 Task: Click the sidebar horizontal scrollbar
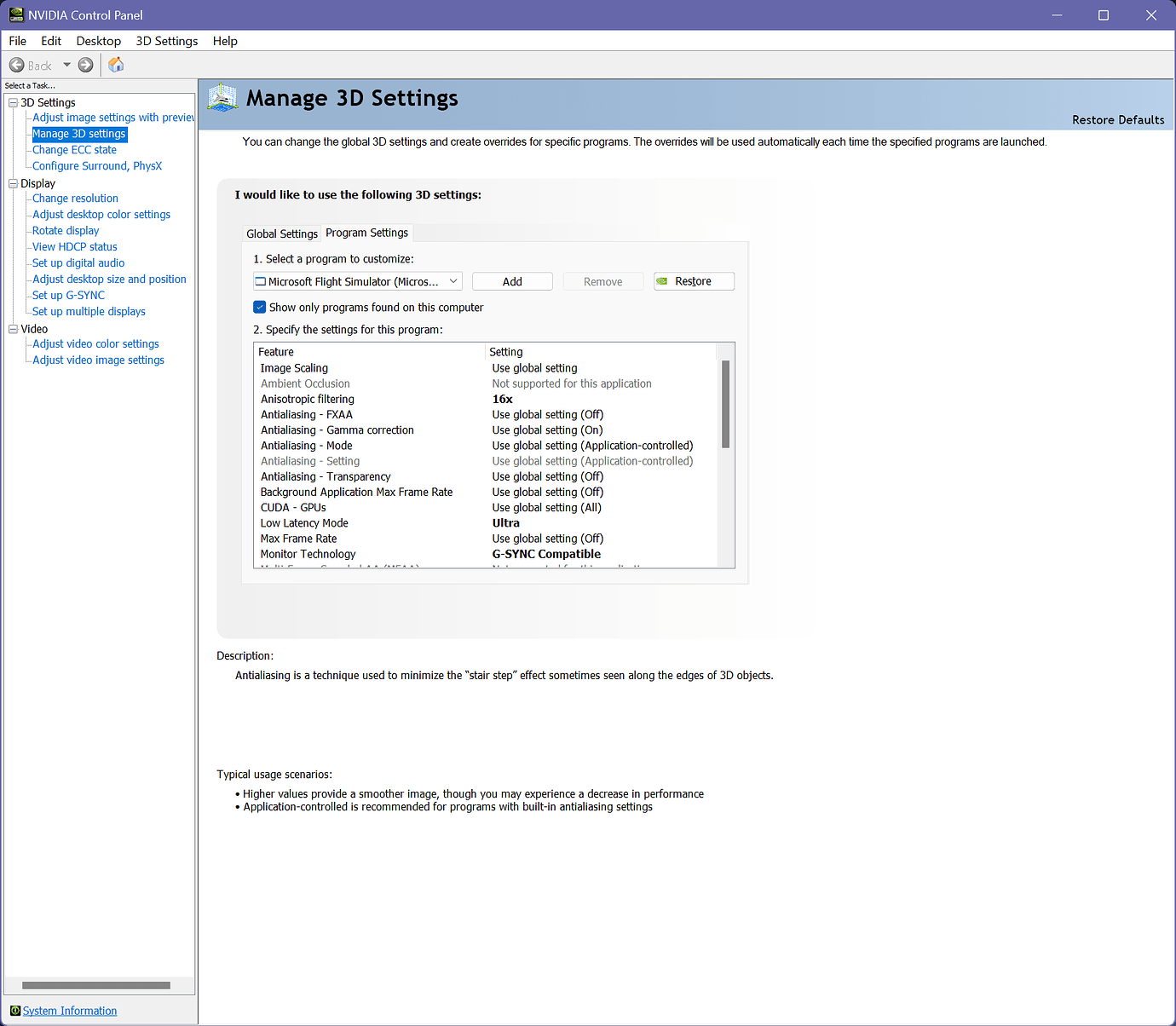pos(95,985)
